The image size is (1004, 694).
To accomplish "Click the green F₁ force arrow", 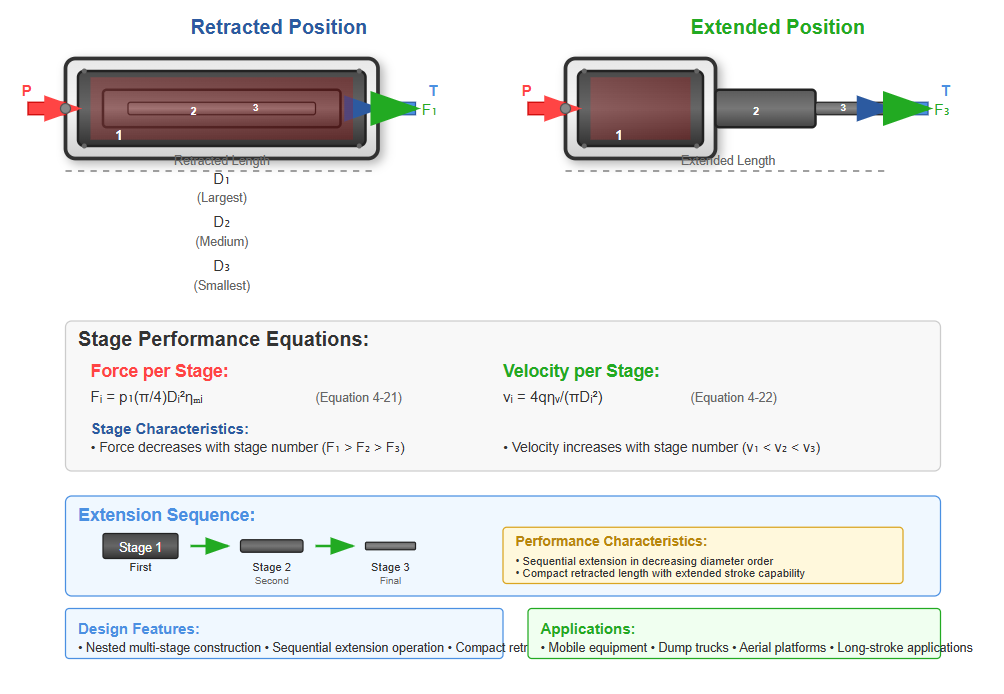I will (x=392, y=108).
